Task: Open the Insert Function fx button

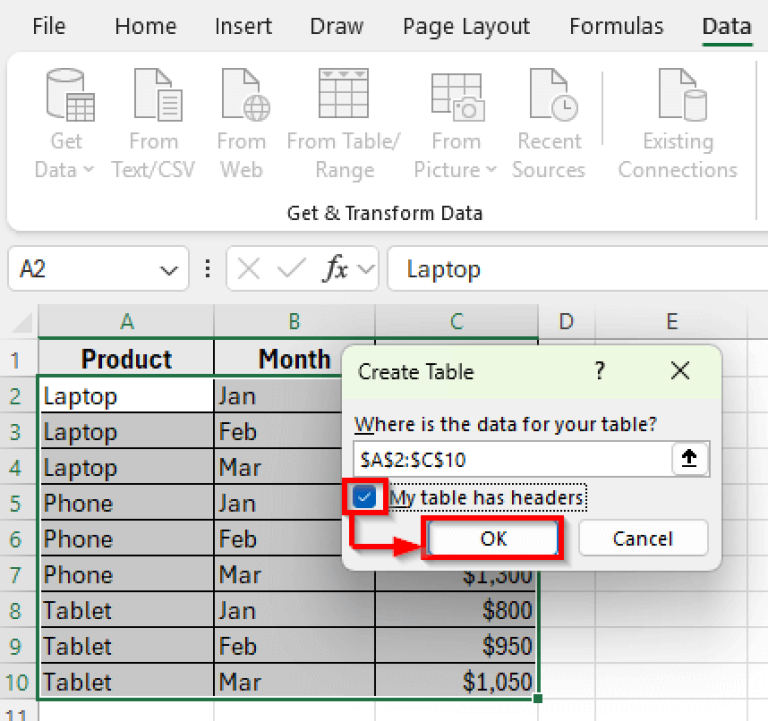Action: (x=336, y=269)
